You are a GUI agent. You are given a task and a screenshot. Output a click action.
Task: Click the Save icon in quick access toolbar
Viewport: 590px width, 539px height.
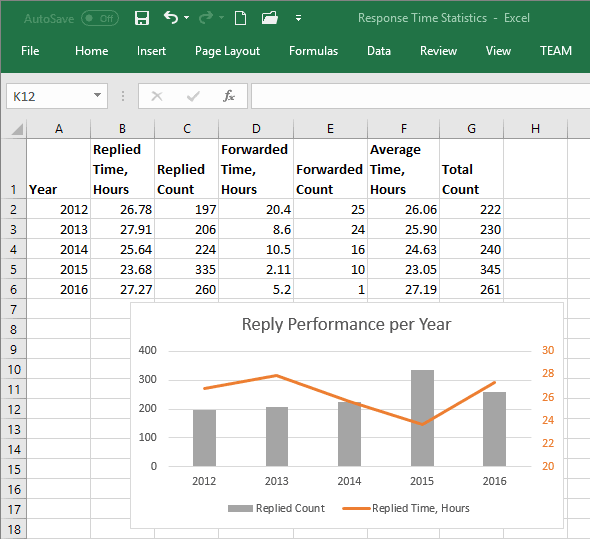(142, 18)
